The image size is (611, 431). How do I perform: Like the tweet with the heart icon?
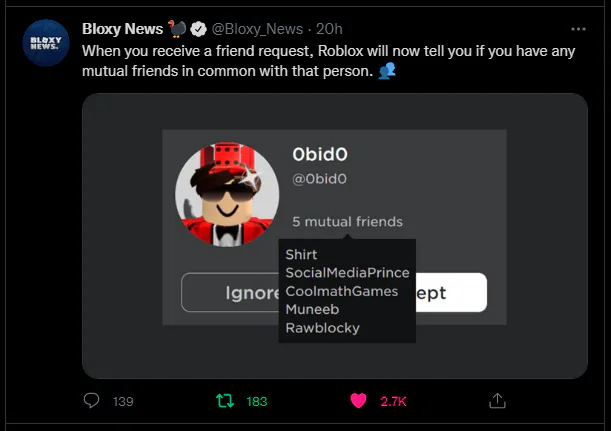(357, 401)
